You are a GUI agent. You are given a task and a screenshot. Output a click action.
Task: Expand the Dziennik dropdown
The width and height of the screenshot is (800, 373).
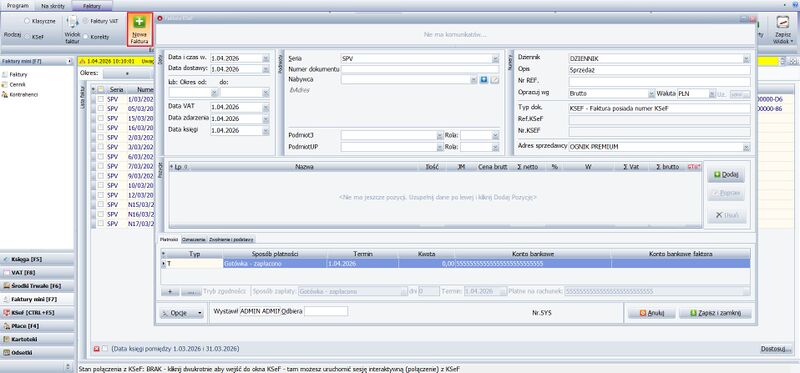pyautogui.click(x=747, y=59)
